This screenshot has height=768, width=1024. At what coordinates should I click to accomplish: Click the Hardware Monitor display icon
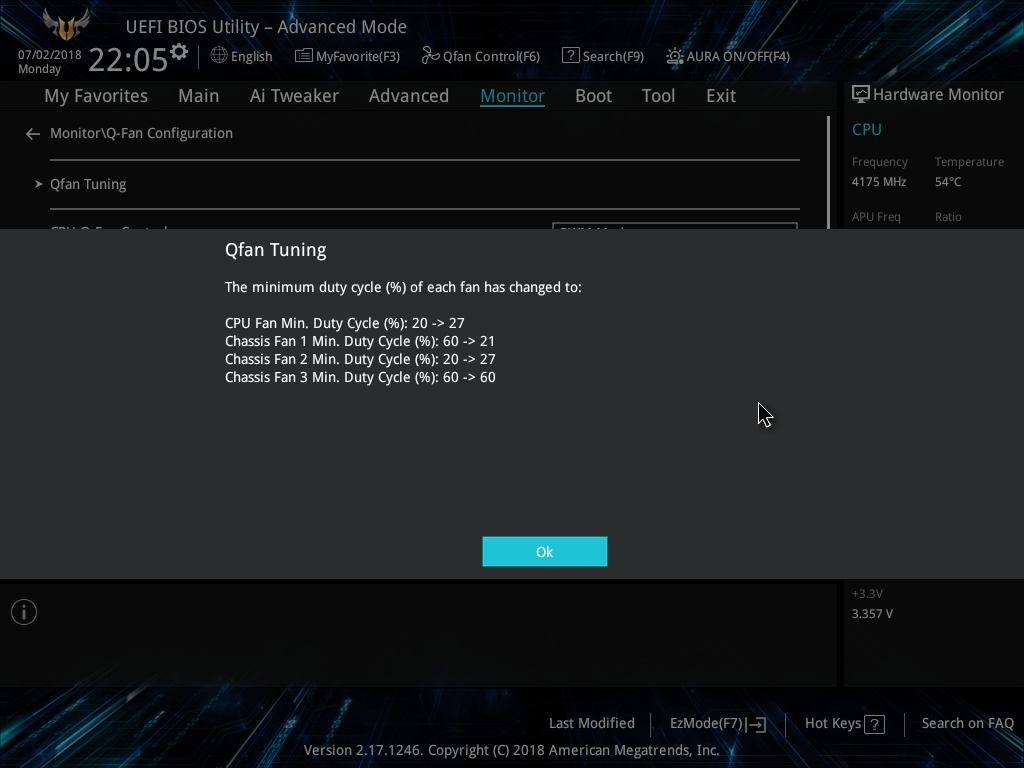[861, 95]
